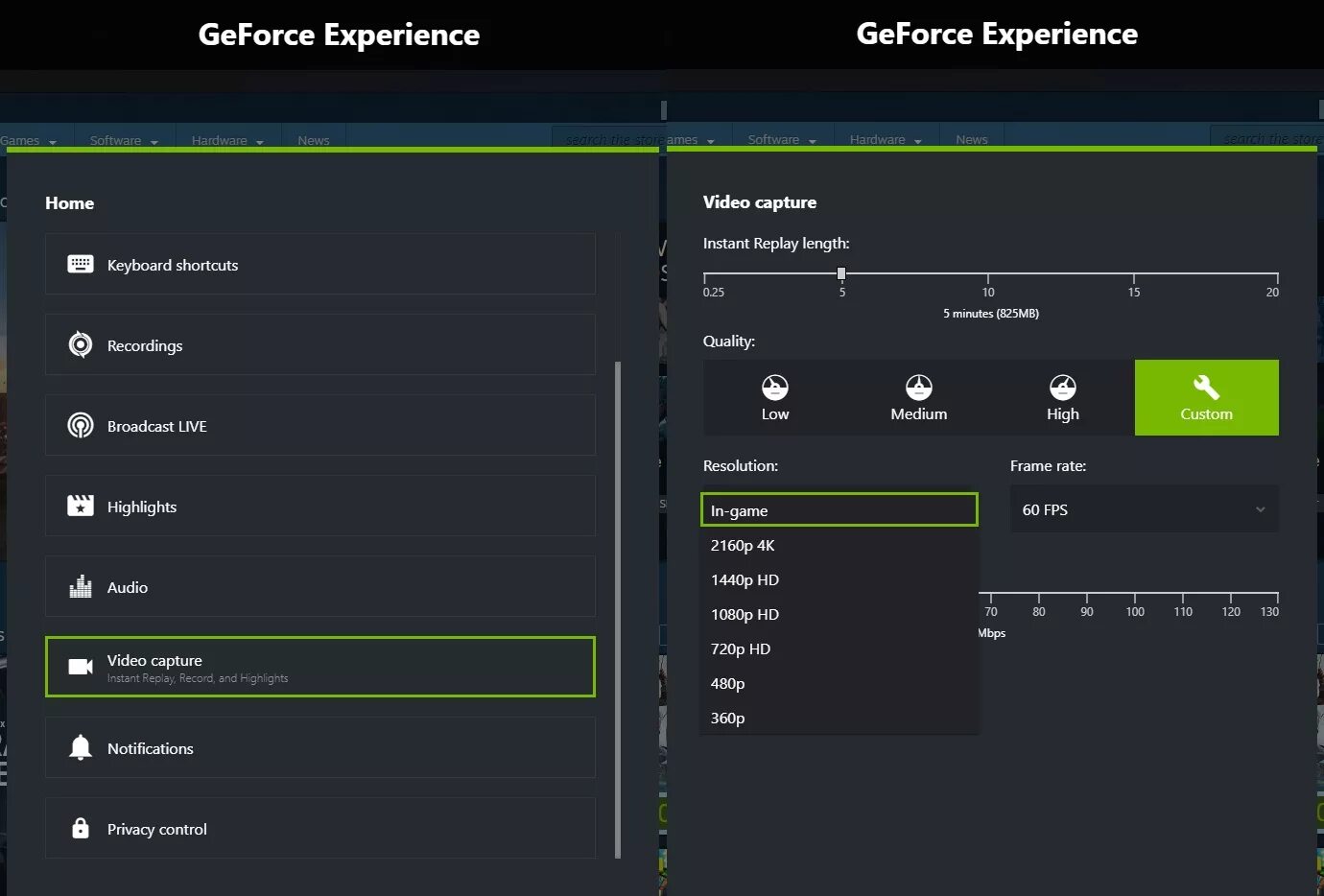
Task: Choose 1080p HD resolution option
Action: [839, 614]
